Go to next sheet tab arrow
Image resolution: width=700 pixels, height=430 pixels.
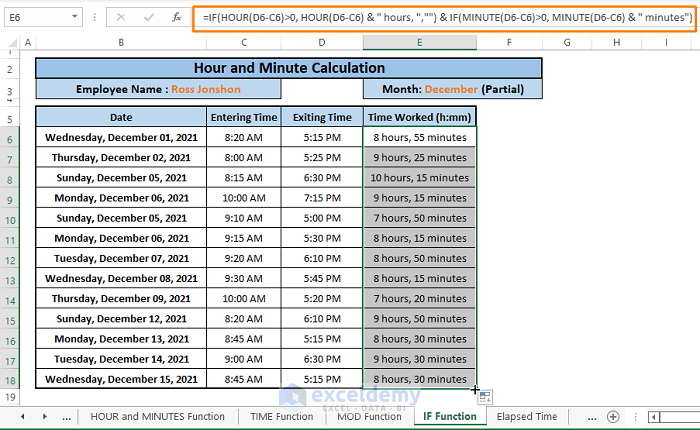click(45, 417)
